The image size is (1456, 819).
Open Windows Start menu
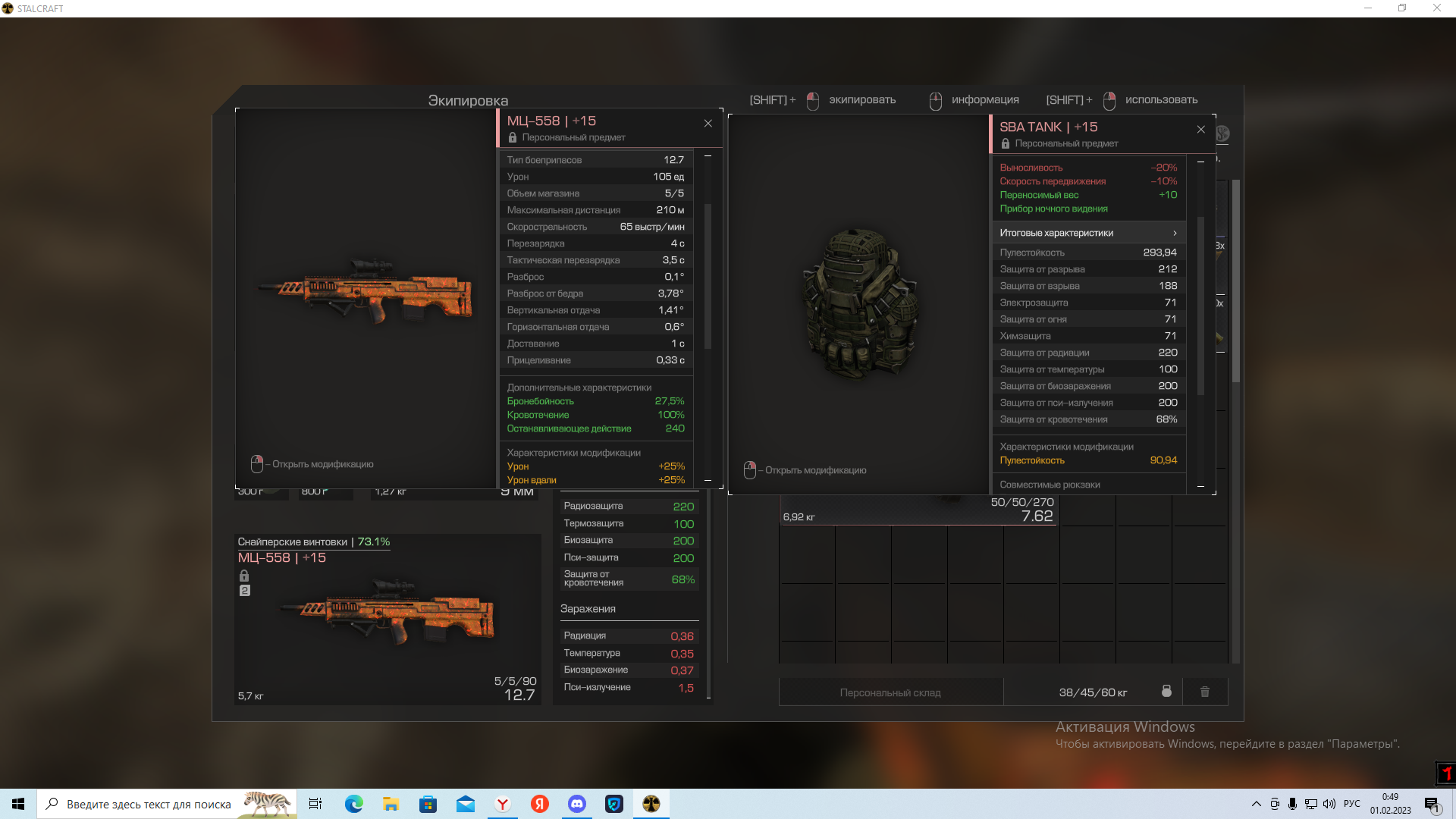[18, 804]
